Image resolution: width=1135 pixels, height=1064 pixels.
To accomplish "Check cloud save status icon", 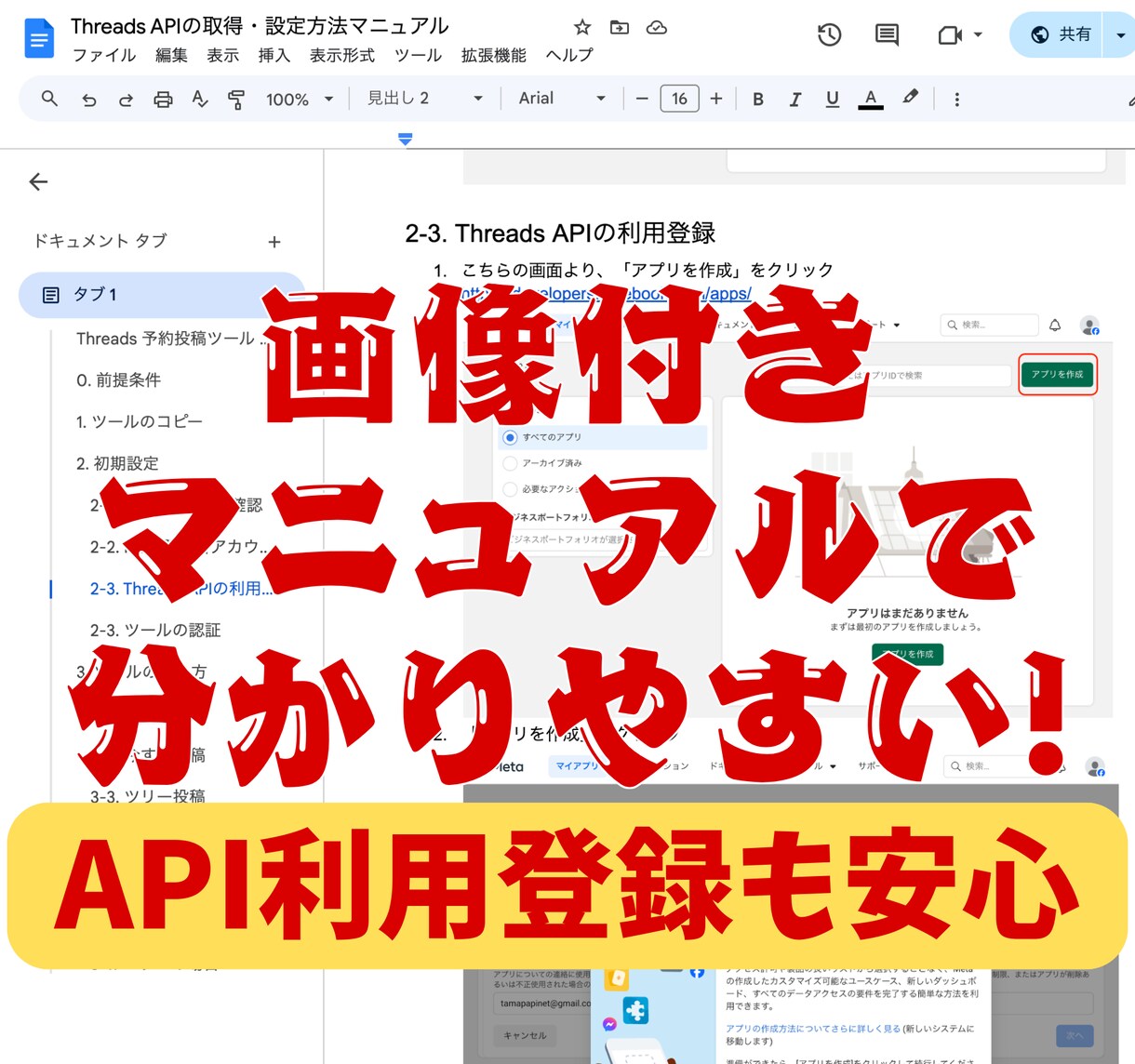I will click(657, 27).
